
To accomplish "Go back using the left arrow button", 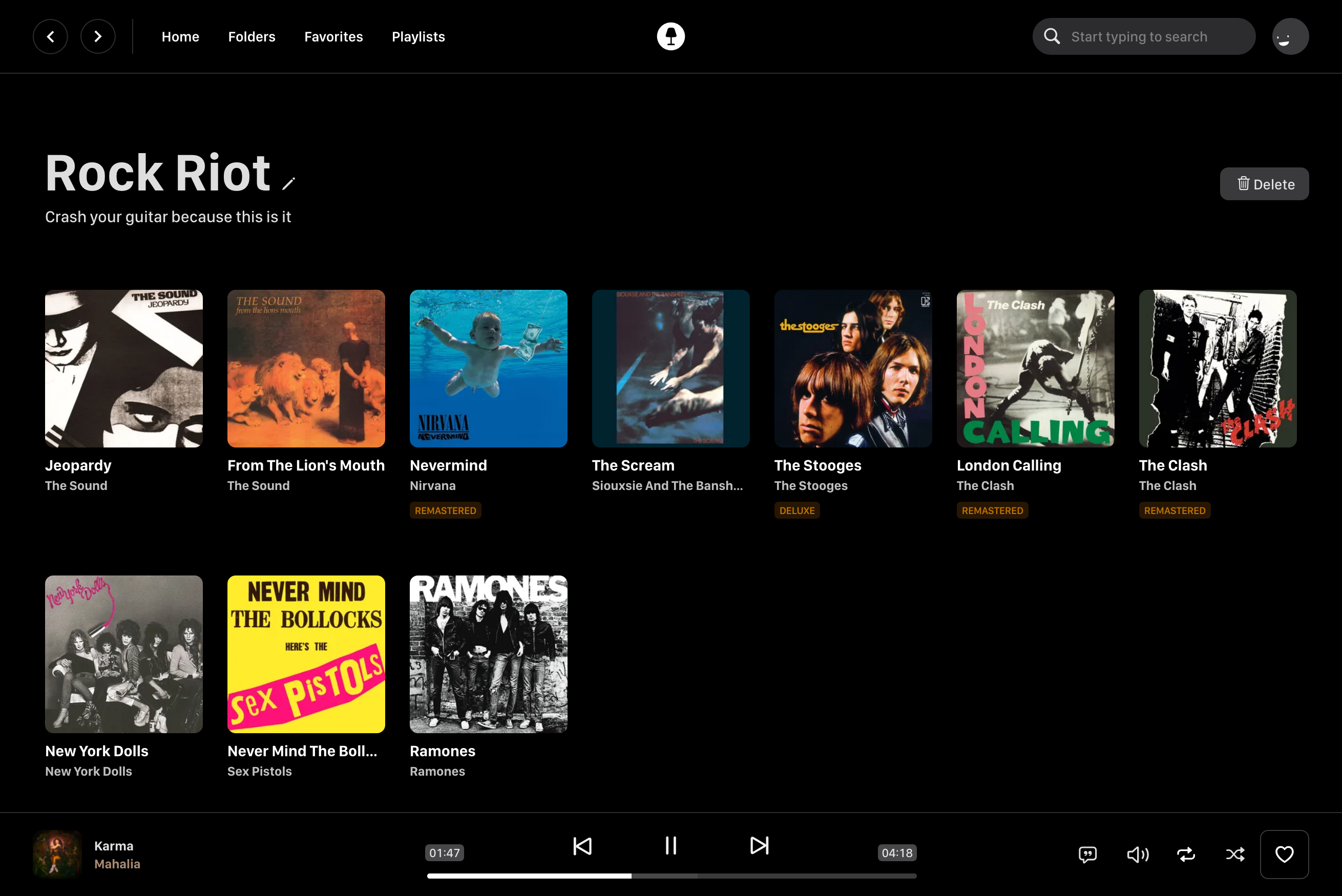I will pos(50,36).
